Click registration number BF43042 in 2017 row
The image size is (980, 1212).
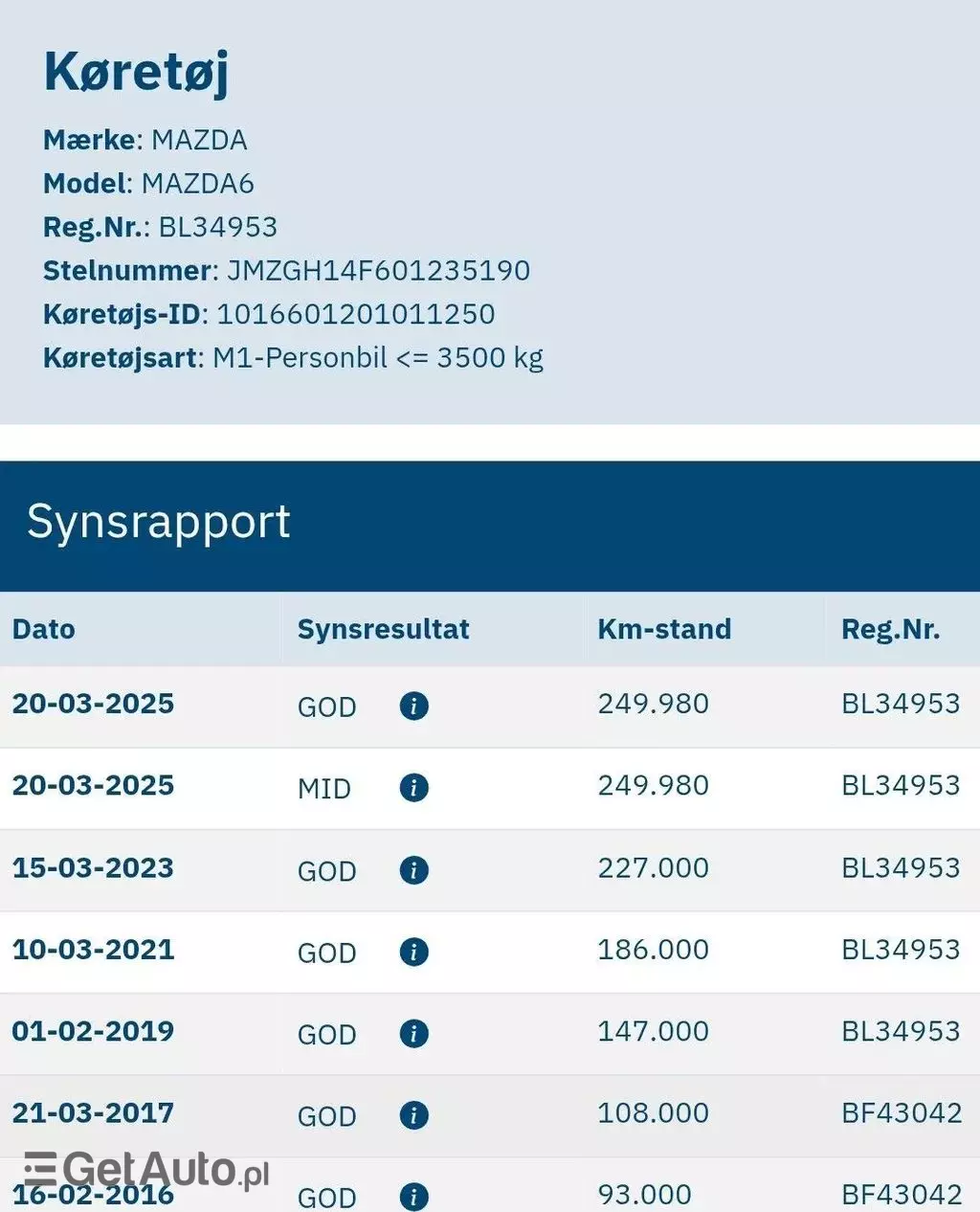[x=902, y=1113]
